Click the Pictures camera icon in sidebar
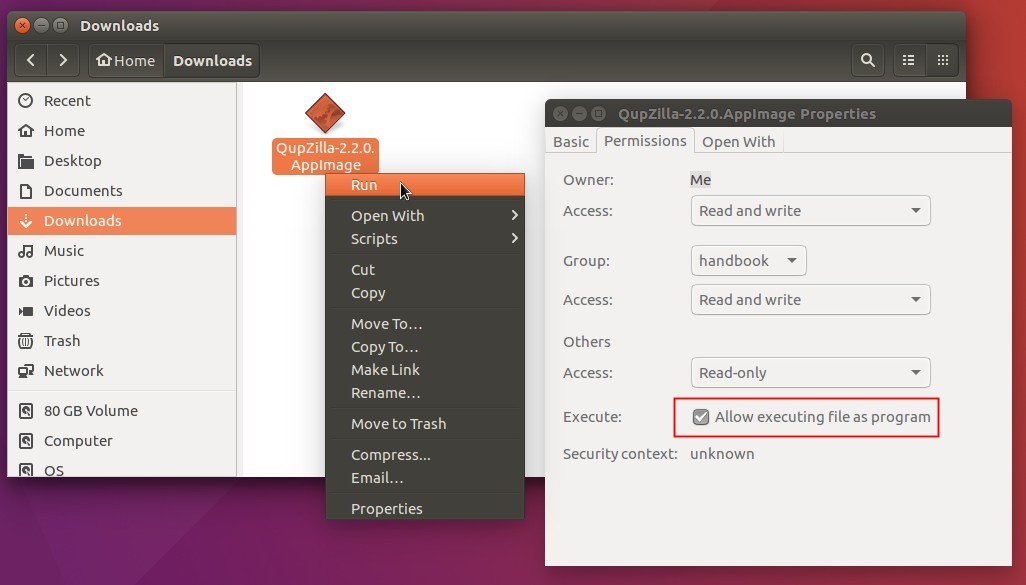 point(26,281)
